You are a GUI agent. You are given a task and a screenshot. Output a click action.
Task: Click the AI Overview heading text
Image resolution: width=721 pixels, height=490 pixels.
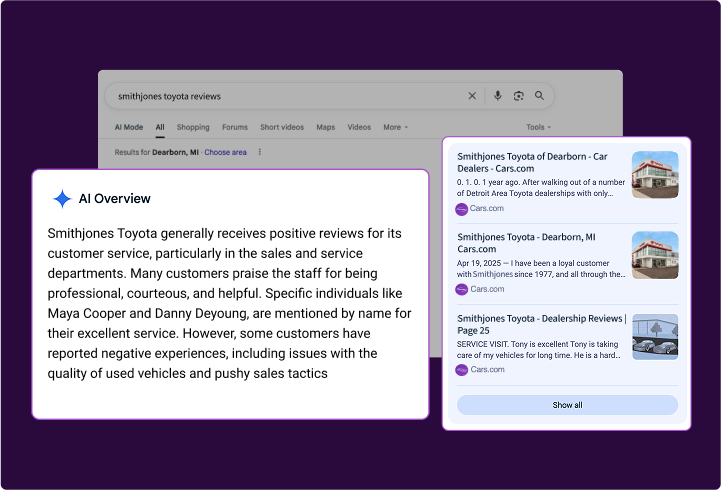point(114,199)
